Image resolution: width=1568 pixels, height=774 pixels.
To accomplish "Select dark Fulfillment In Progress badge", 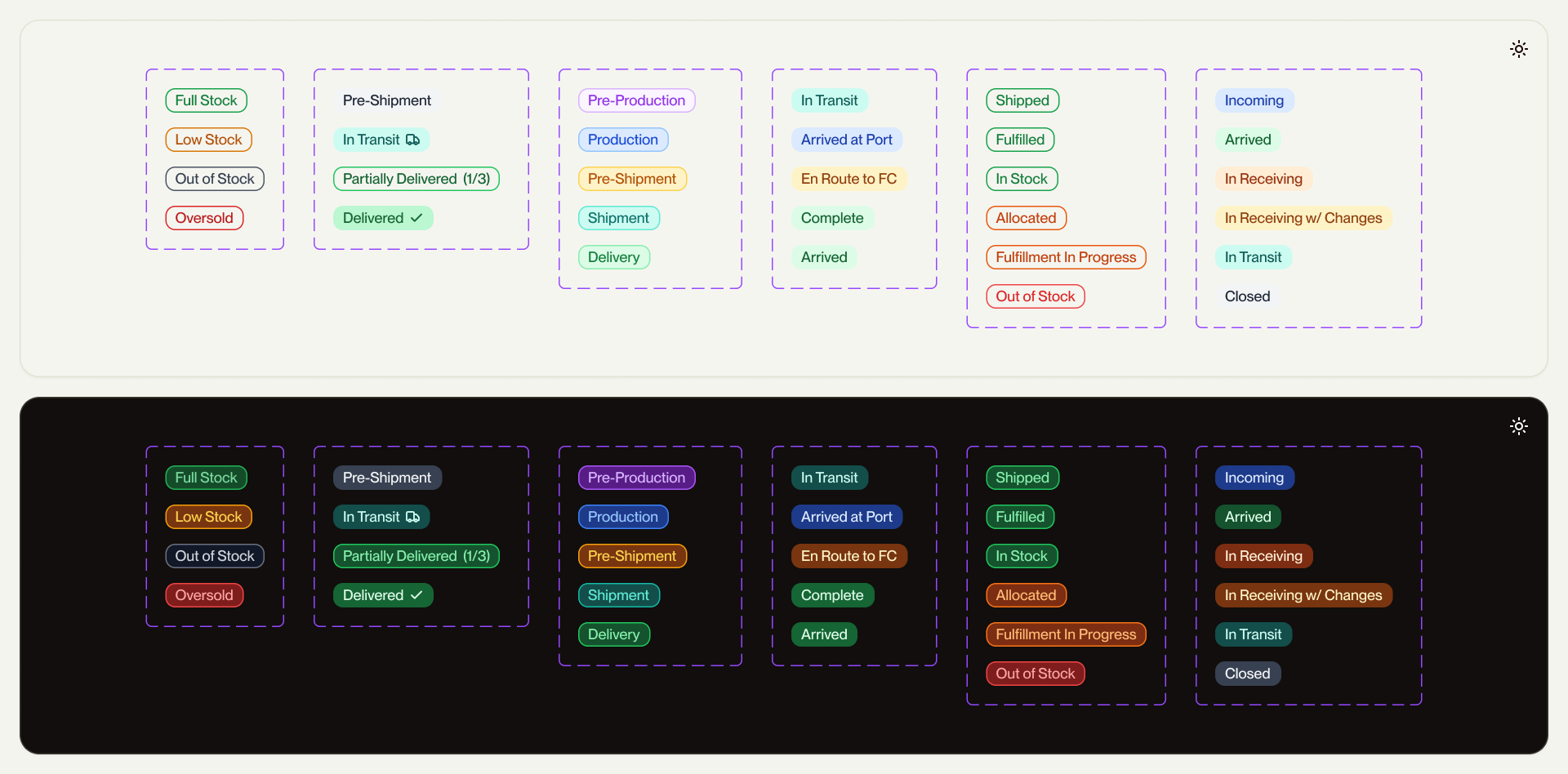I will [1067, 634].
